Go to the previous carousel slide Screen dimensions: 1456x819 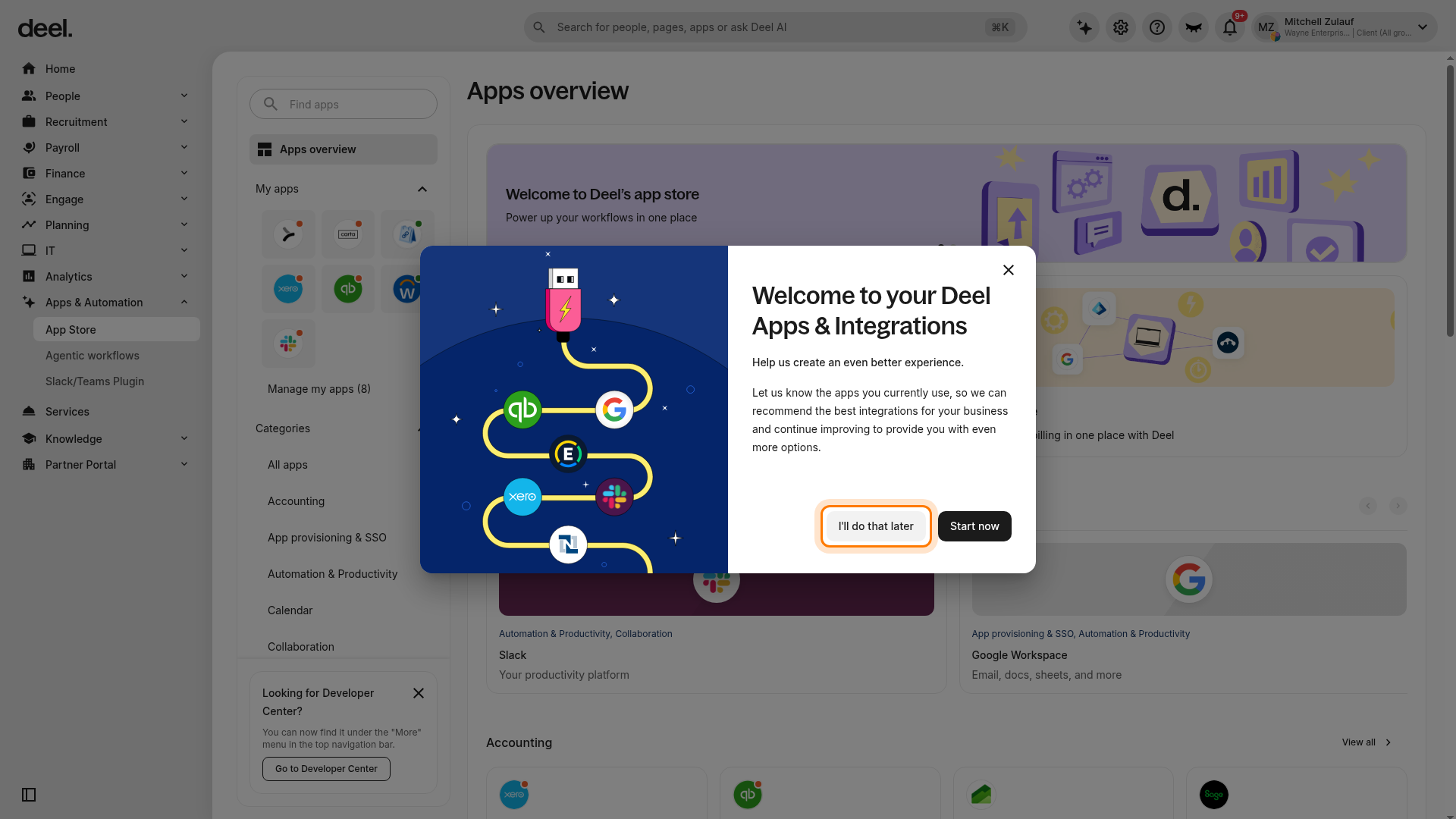(1368, 506)
